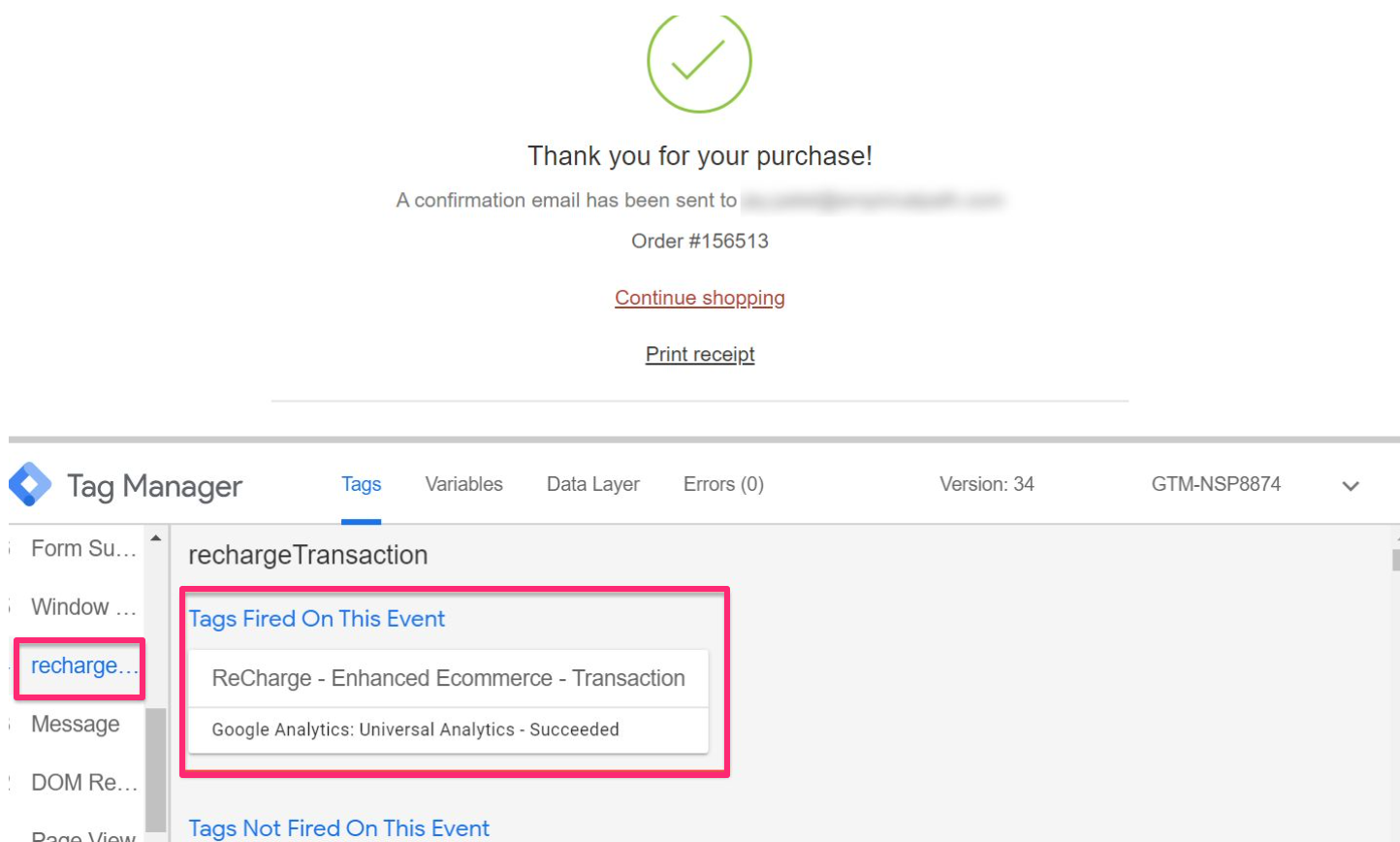Open the Variables tab
Screen dimensions: 1400x842
click(463, 484)
